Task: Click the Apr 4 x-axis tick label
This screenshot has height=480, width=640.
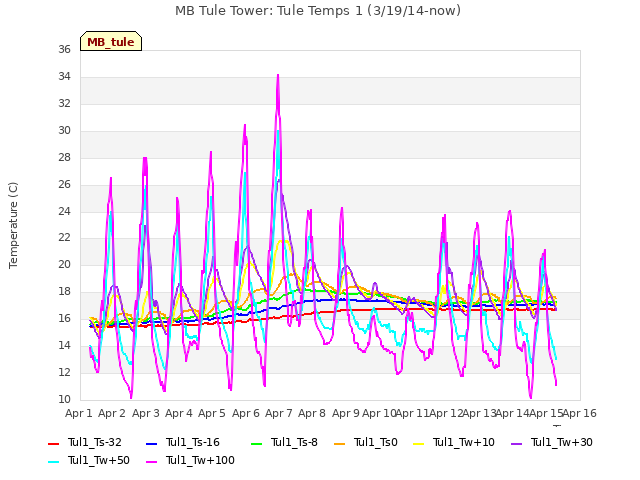Action: point(179,413)
